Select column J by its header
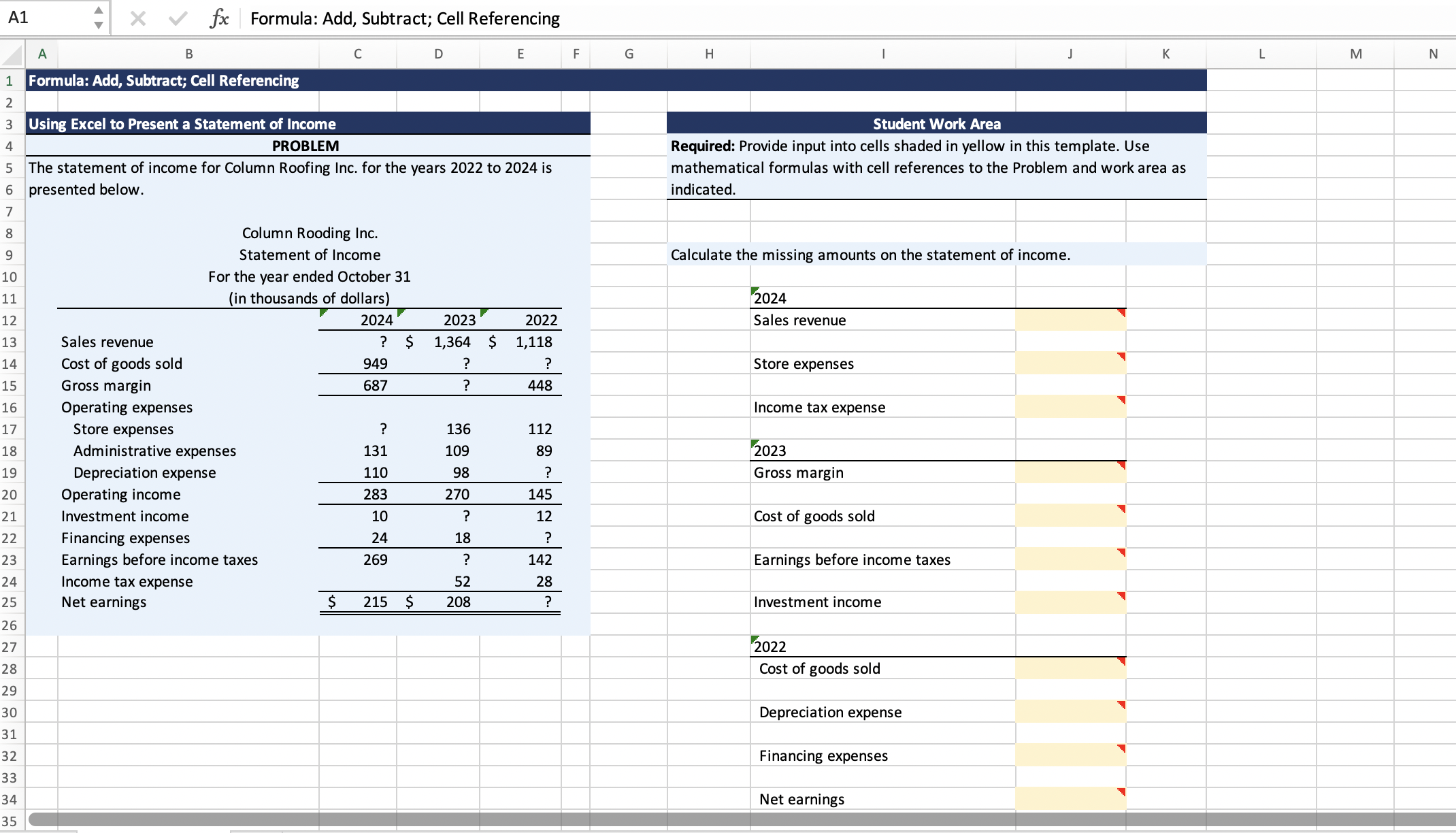This screenshot has width=1456, height=833. [x=1070, y=54]
